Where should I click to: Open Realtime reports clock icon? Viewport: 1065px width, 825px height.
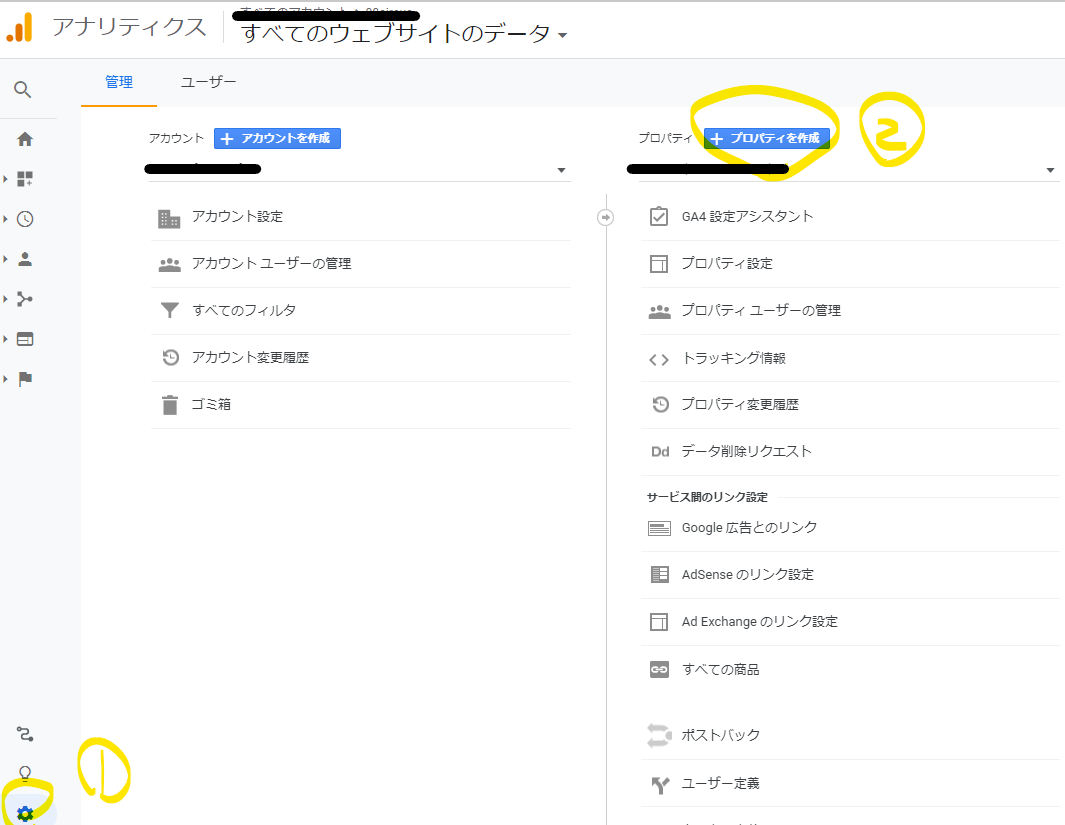[25, 219]
